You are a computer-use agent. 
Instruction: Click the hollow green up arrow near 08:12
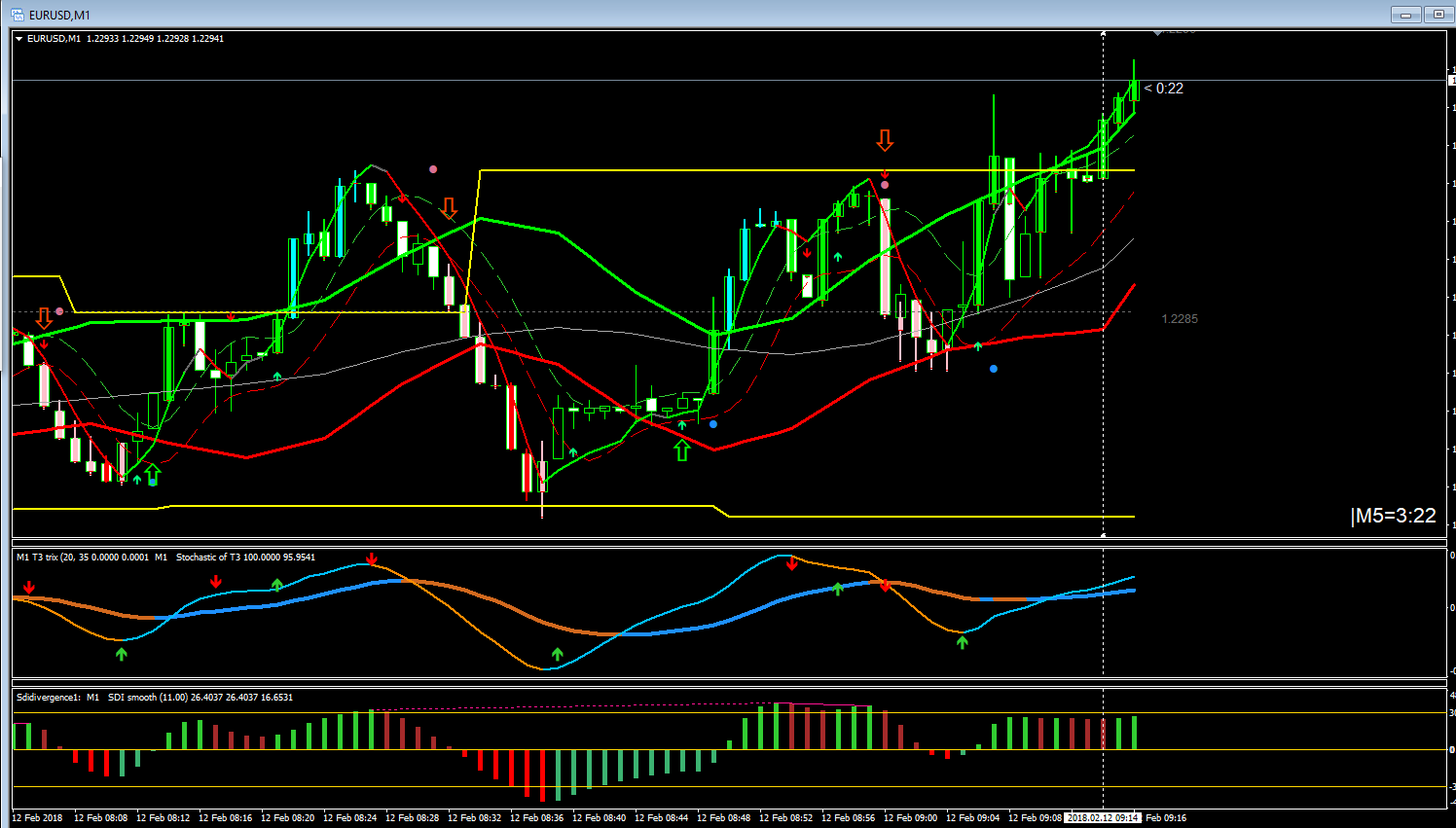[x=153, y=474]
